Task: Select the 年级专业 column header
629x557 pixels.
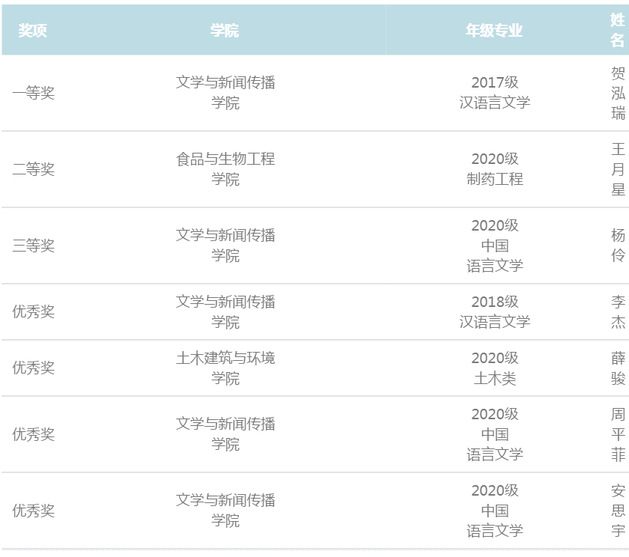Action: point(494,30)
